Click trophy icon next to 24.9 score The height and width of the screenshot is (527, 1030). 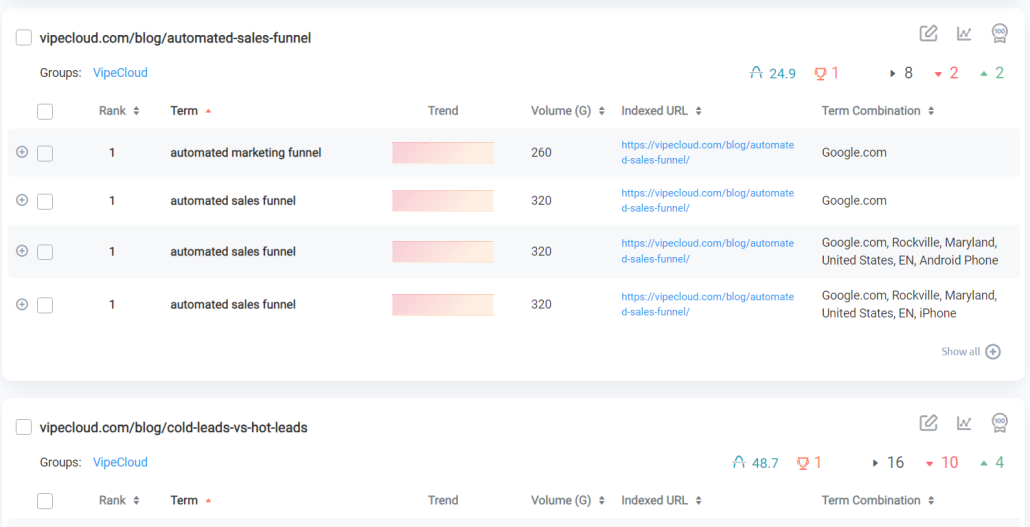pyautogui.click(x=820, y=73)
